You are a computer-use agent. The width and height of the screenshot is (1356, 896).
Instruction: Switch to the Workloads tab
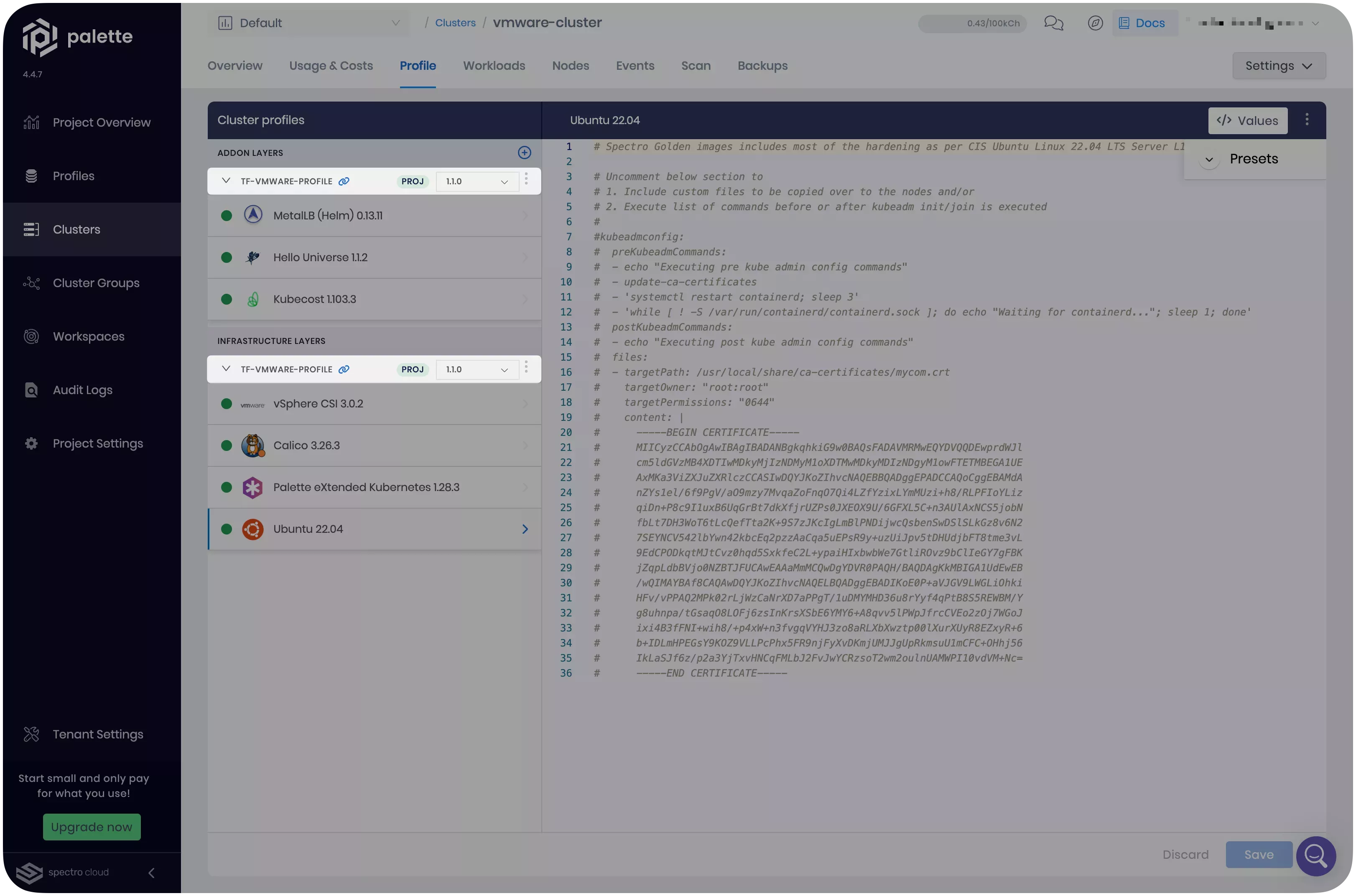click(494, 66)
